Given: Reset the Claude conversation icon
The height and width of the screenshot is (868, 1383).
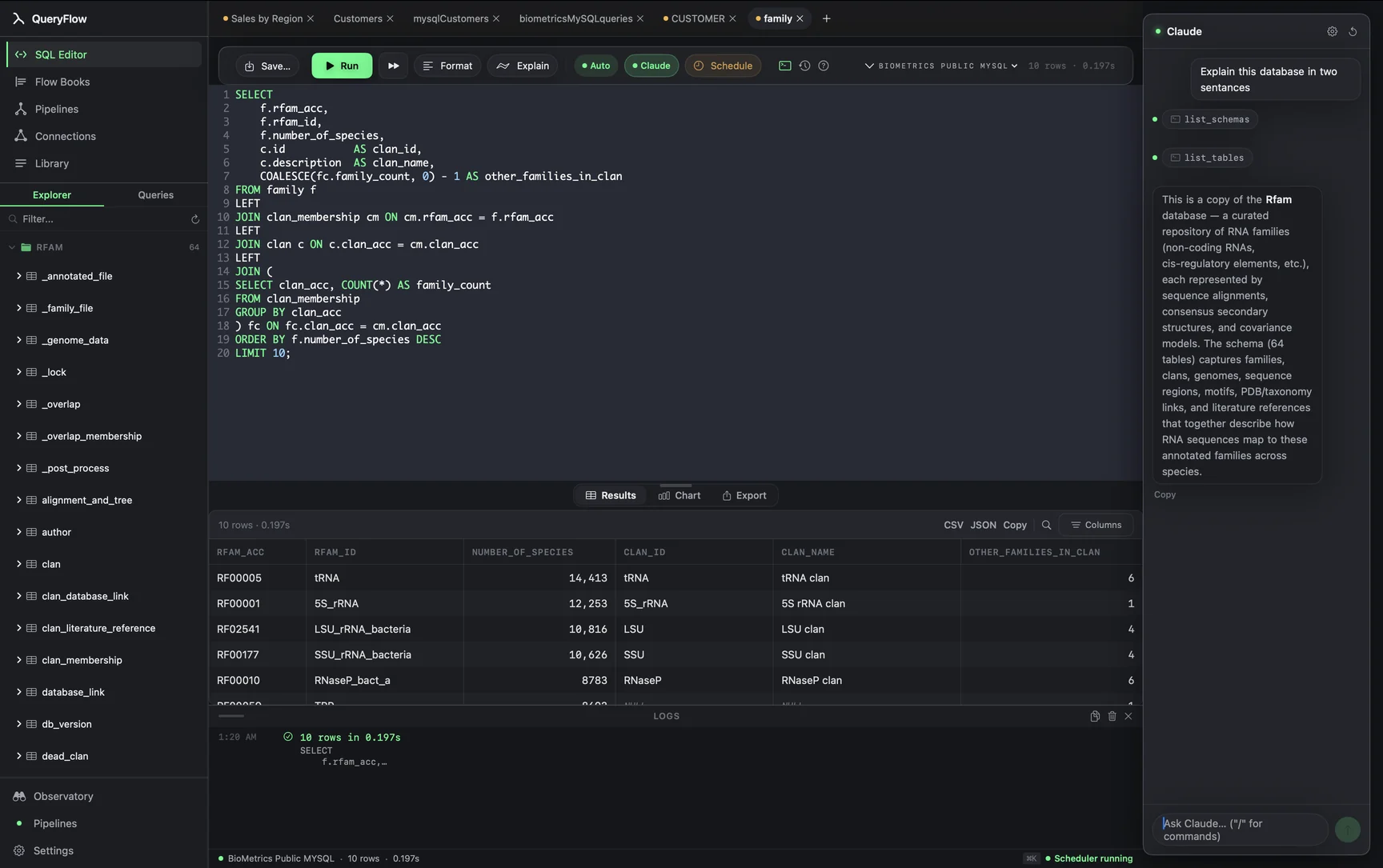Looking at the screenshot, I should 1353,31.
